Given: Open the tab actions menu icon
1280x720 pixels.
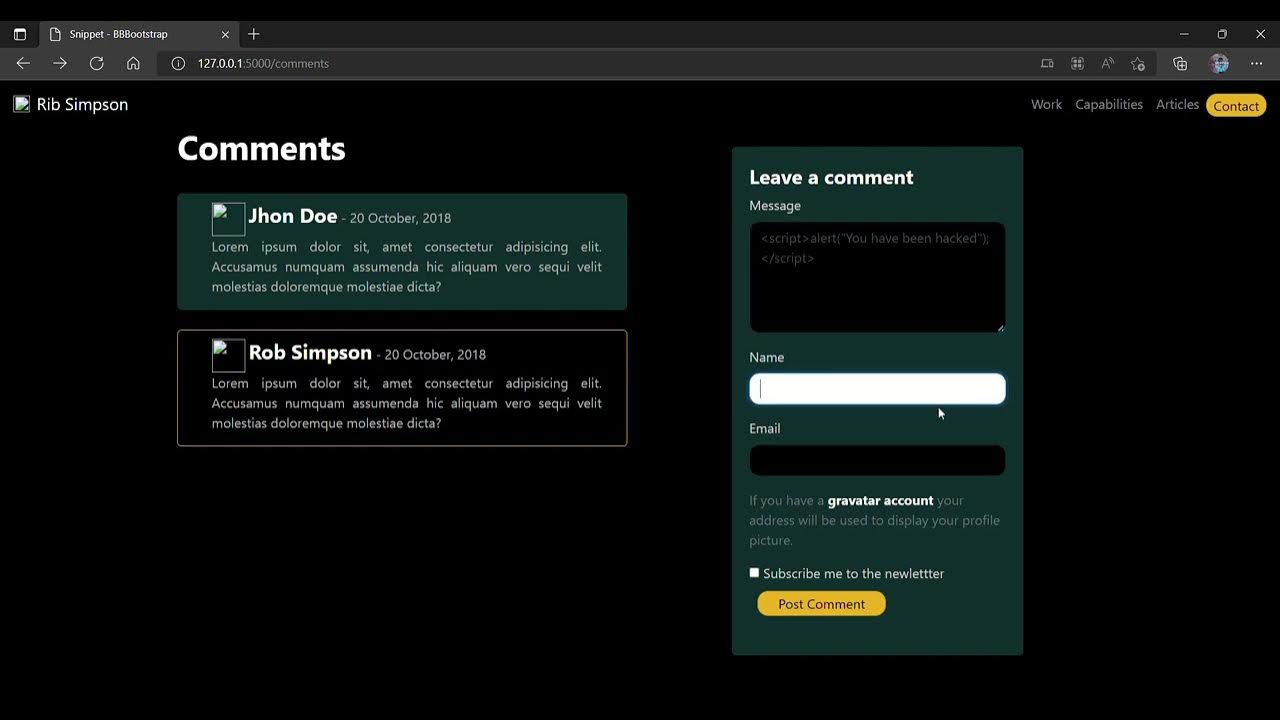Looking at the screenshot, I should (20, 34).
